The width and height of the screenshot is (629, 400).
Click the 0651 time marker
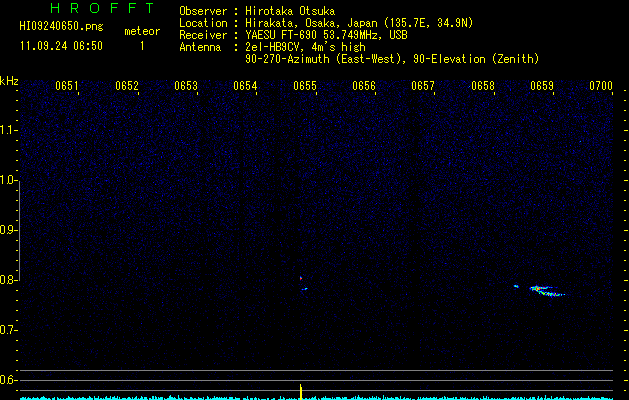tap(67, 86)
